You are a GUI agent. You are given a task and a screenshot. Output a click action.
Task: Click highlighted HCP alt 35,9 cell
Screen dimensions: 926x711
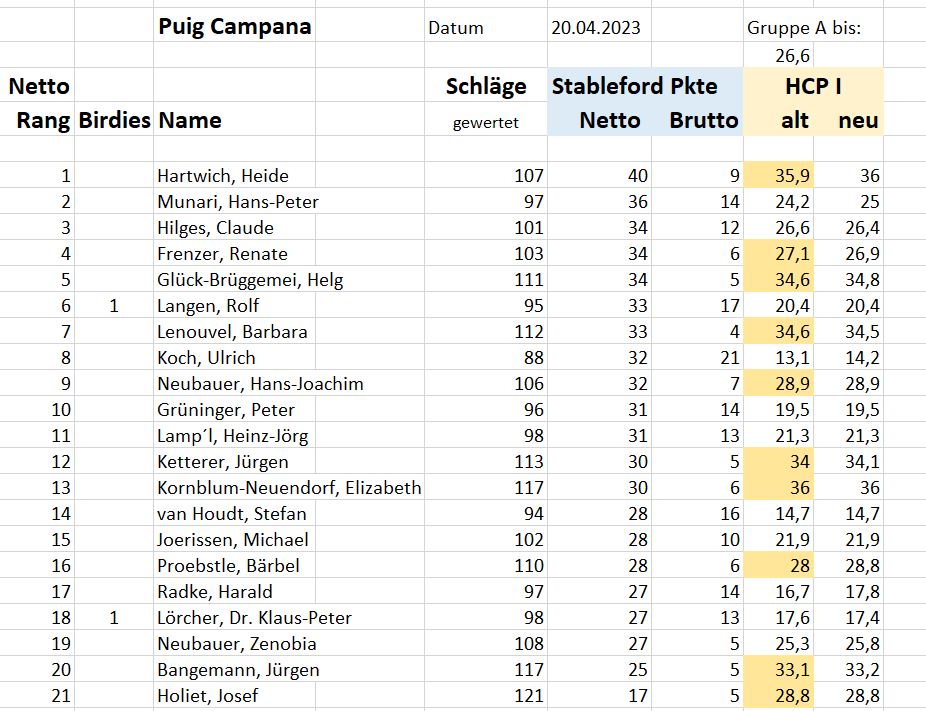778,175
